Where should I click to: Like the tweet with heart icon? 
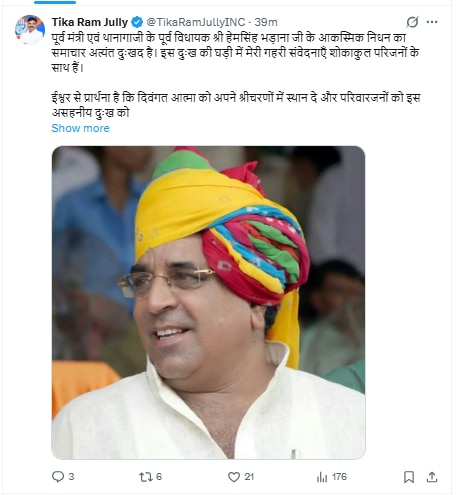pos(234,477)
